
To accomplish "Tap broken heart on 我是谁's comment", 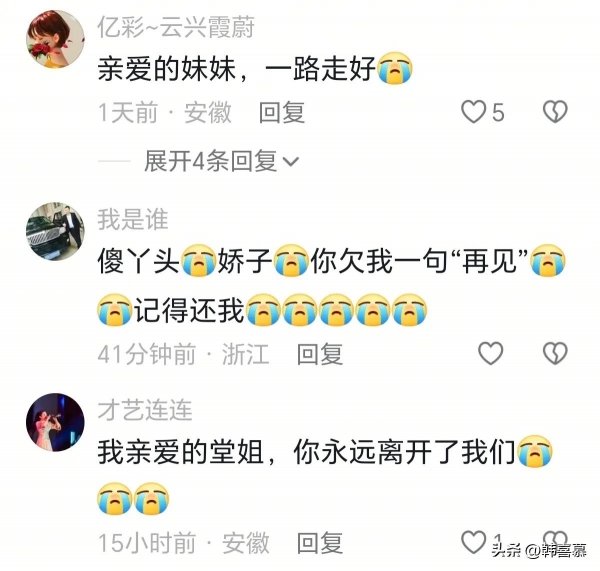I will coord(555,353).
